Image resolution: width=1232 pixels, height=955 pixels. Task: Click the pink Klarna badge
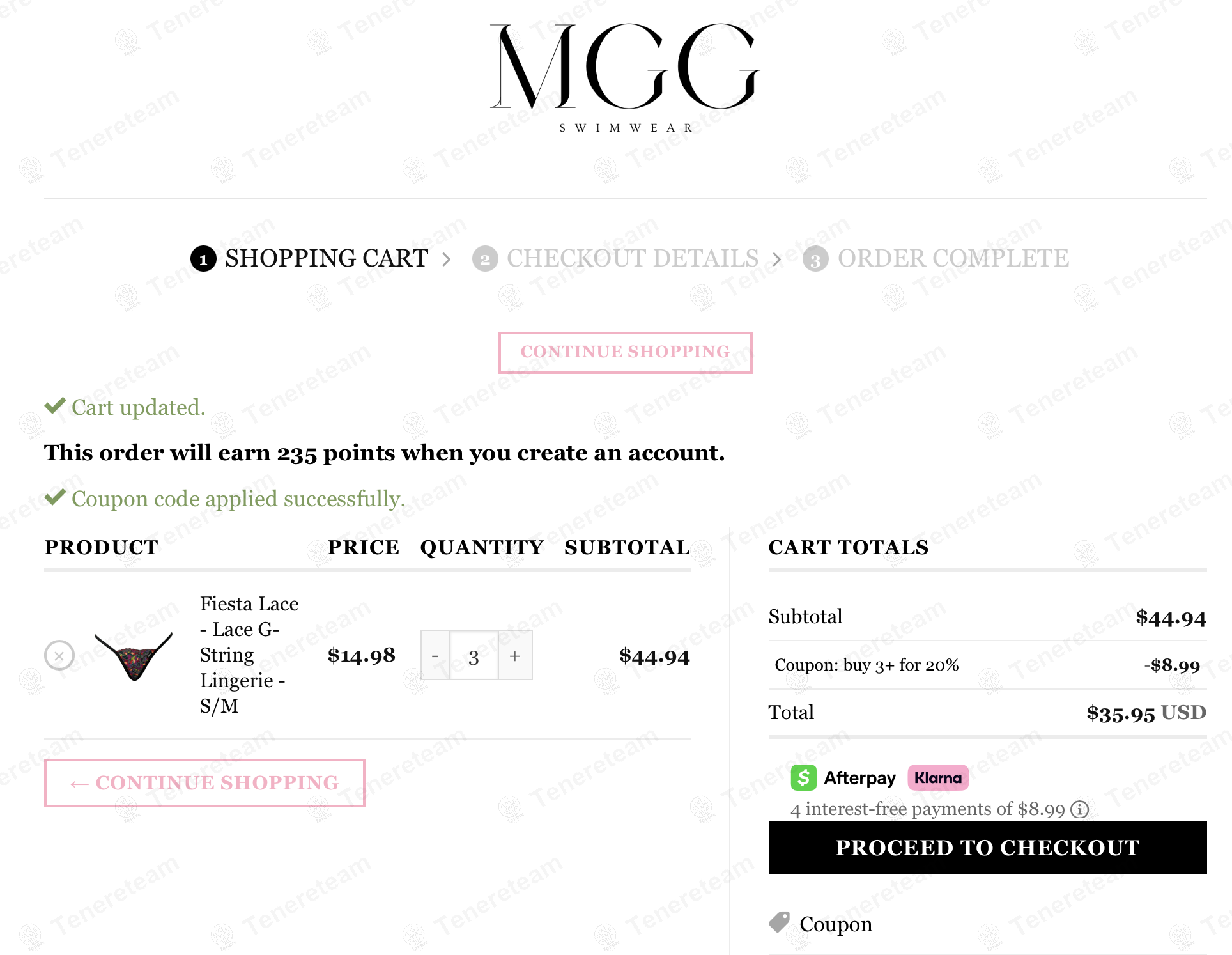pyautogui.click(x=937, y=777)
